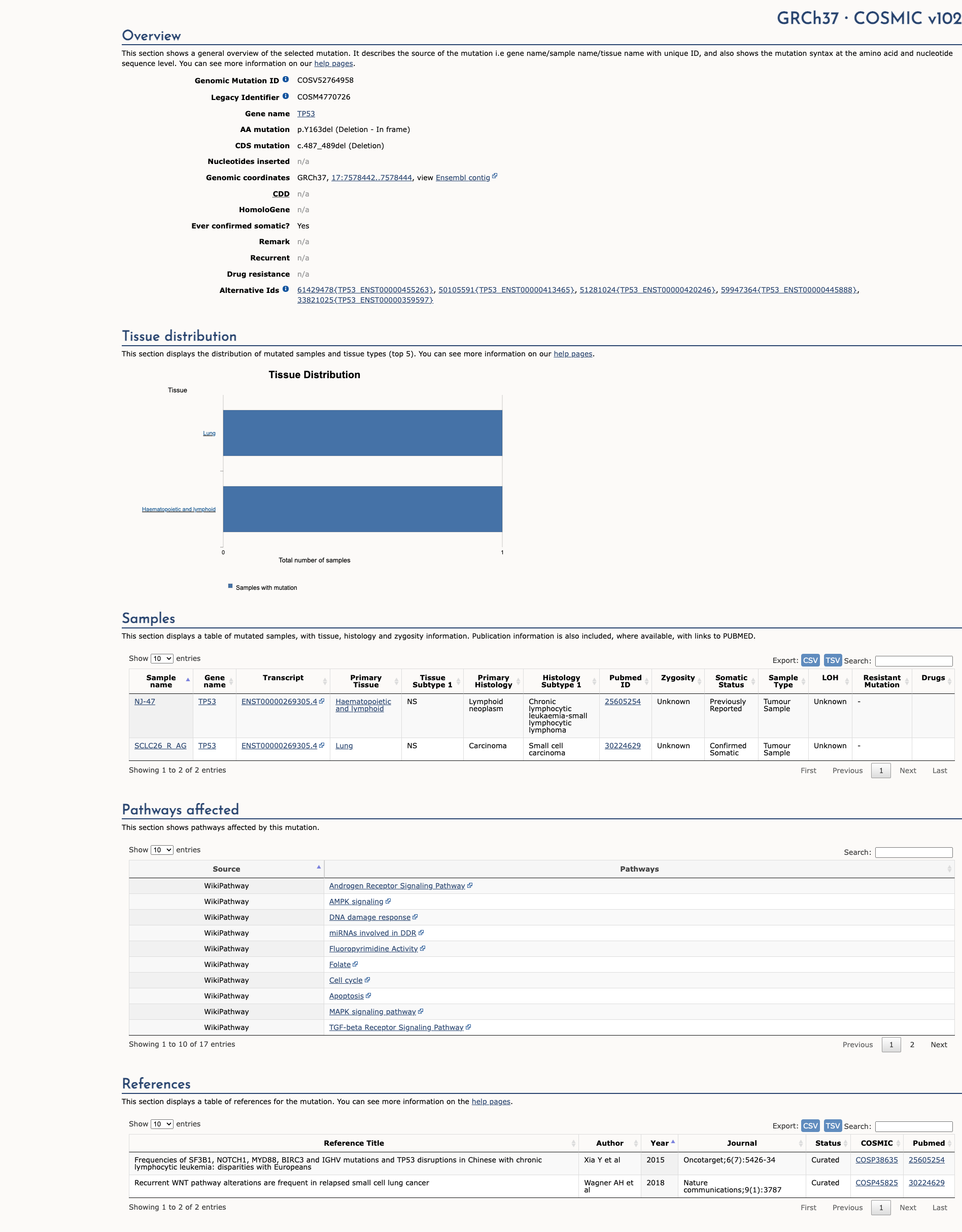Viewport: 962px width, 1232px height.
Task: Click Samples with mutation legend swatch
Action: tap(230, 586)
